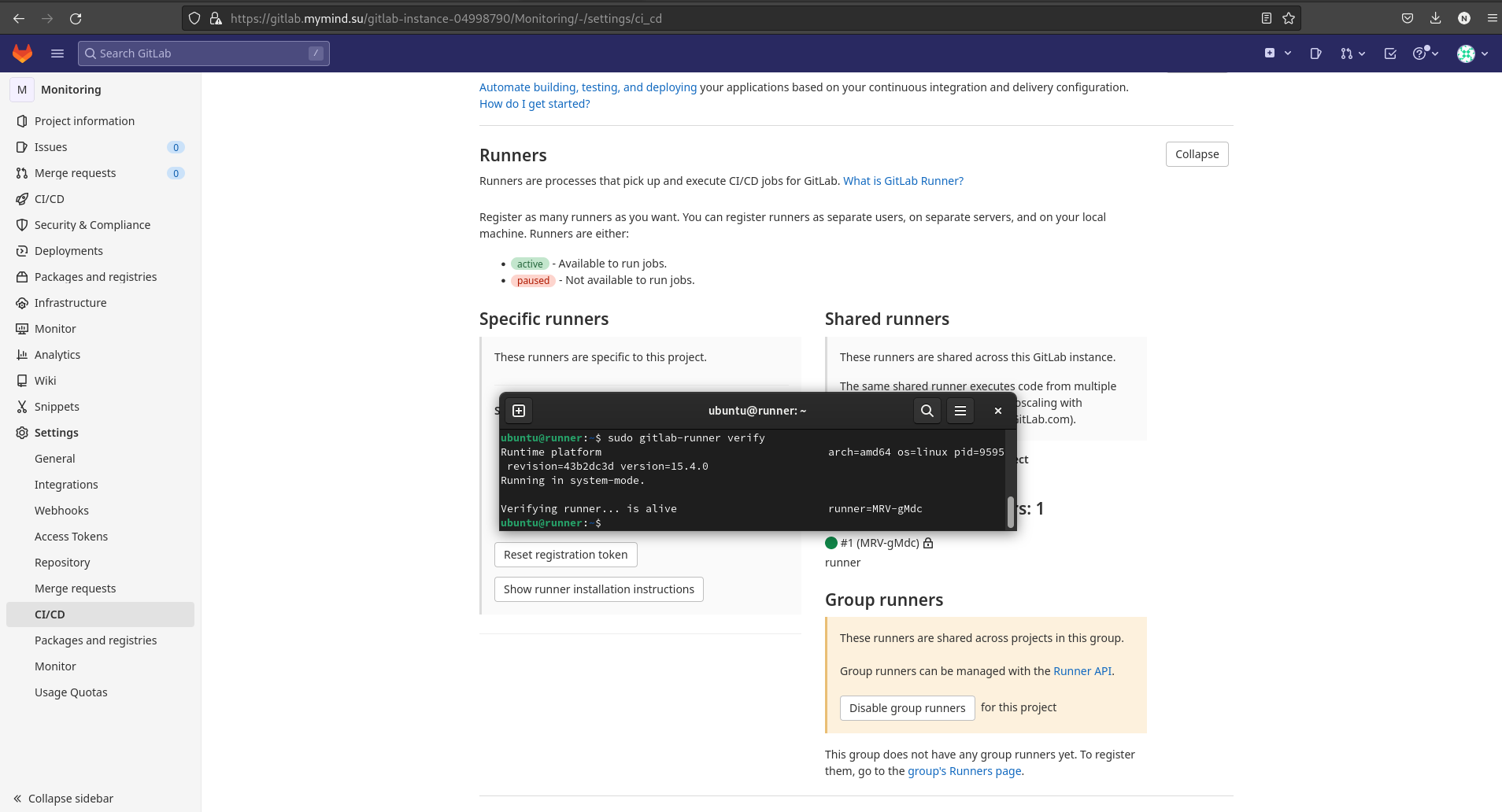This screenshot has width=1502, height=812.
Task: Open the Firefox downloads icon
Action: [1436, 18]
